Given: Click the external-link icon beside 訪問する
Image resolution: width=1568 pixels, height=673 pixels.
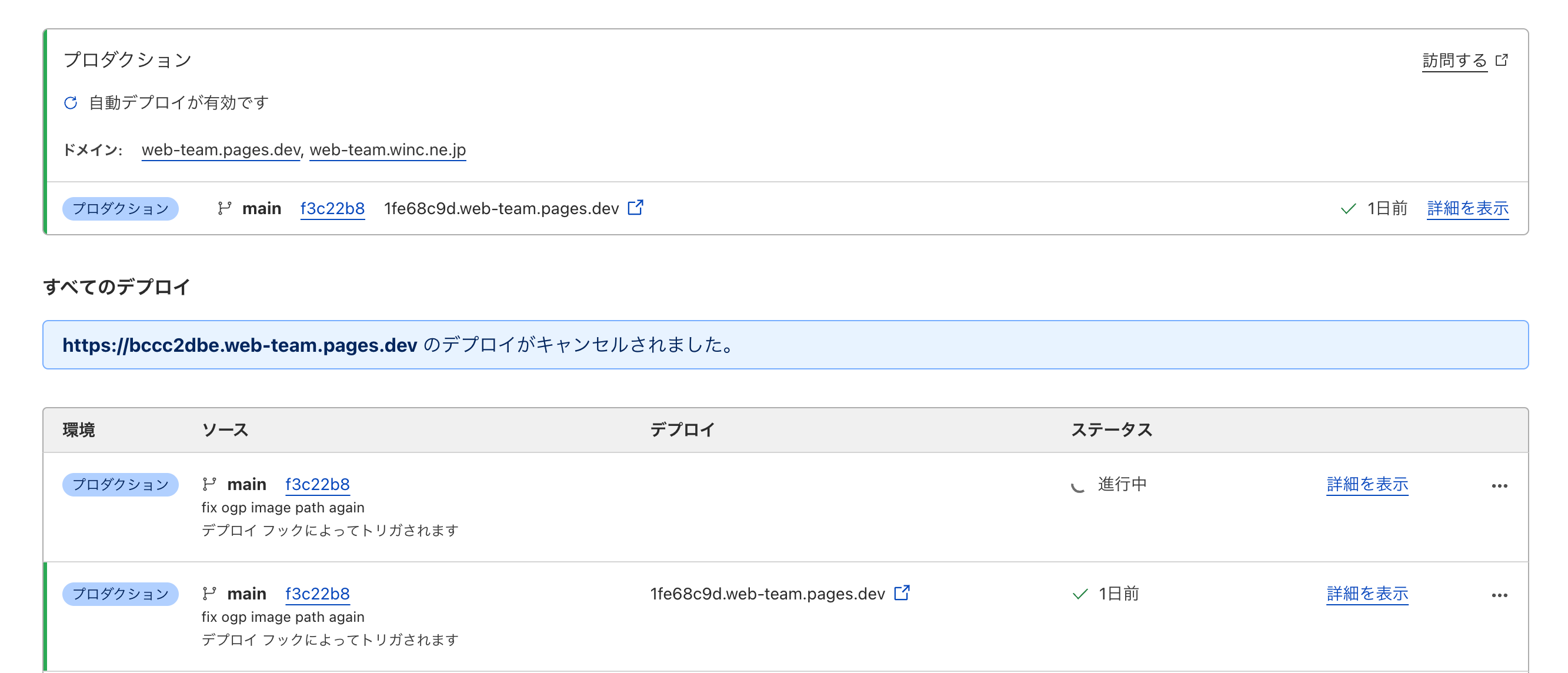Looking at the screenshot, I should [x=1502, y=59].
